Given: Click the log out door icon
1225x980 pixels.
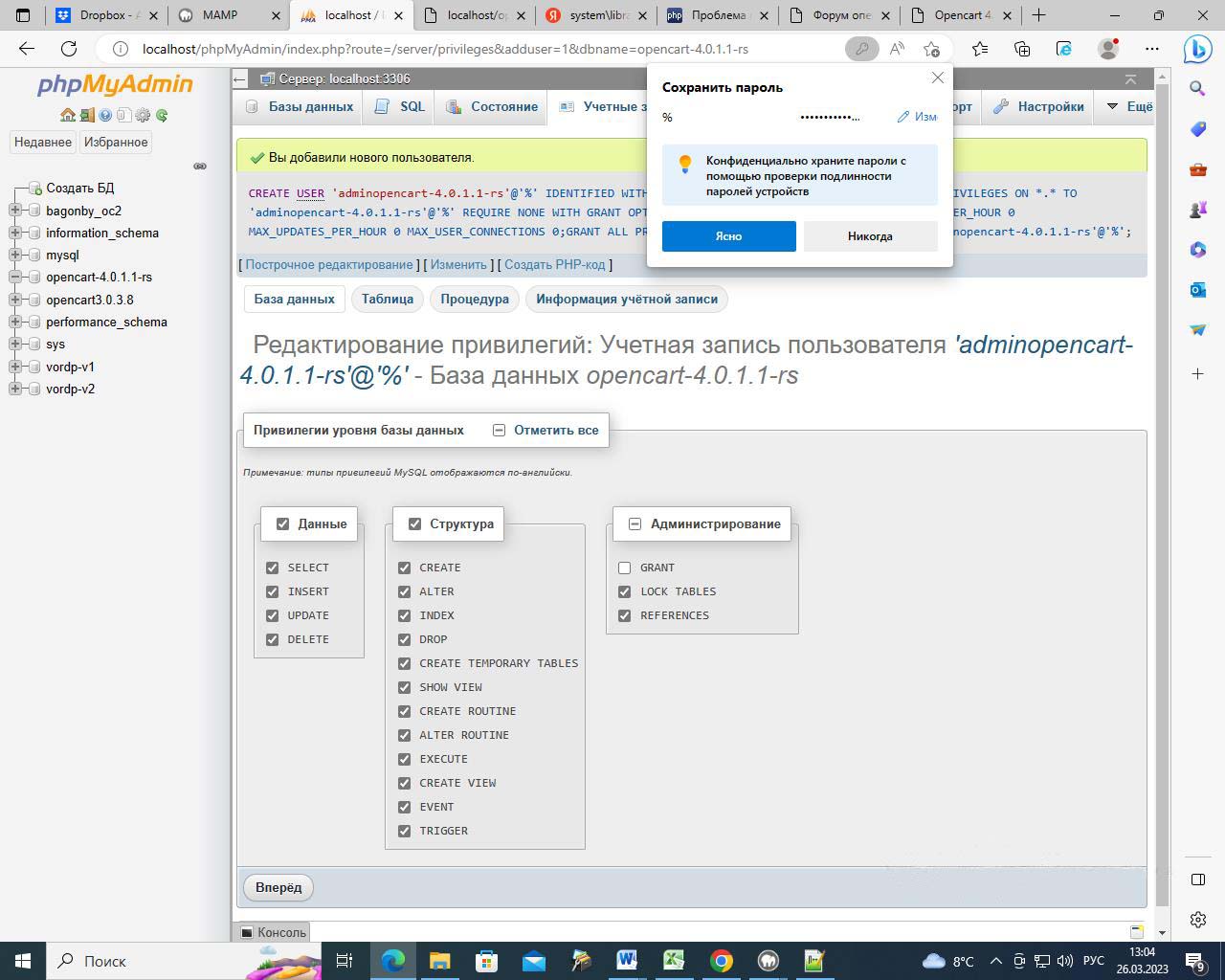Looking at the screenshot, I should click(86, 115).
